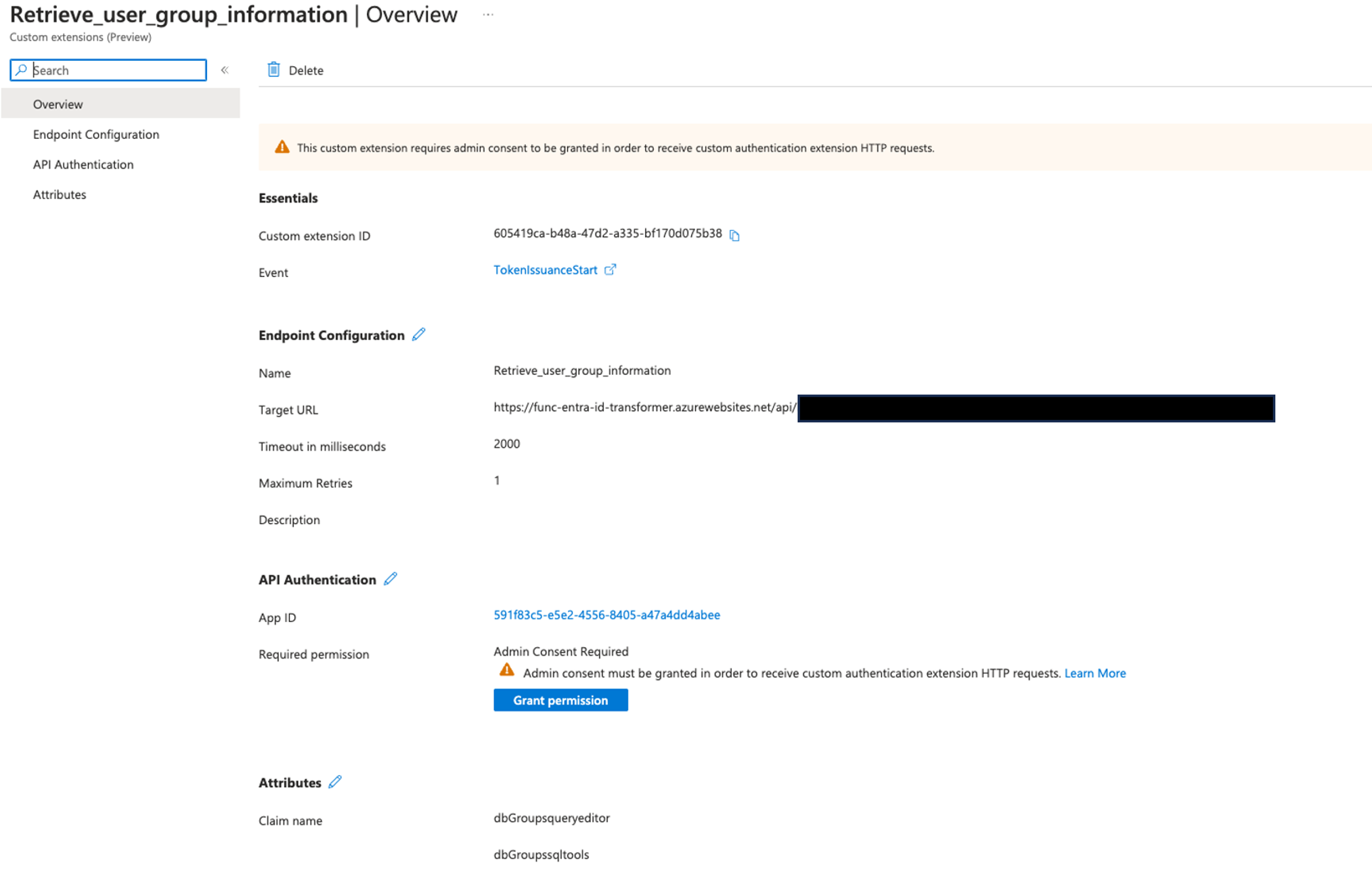Open the TokenIssuanceStart event link
Screen dimensions: 1372x882
click(x=545, y=270)
